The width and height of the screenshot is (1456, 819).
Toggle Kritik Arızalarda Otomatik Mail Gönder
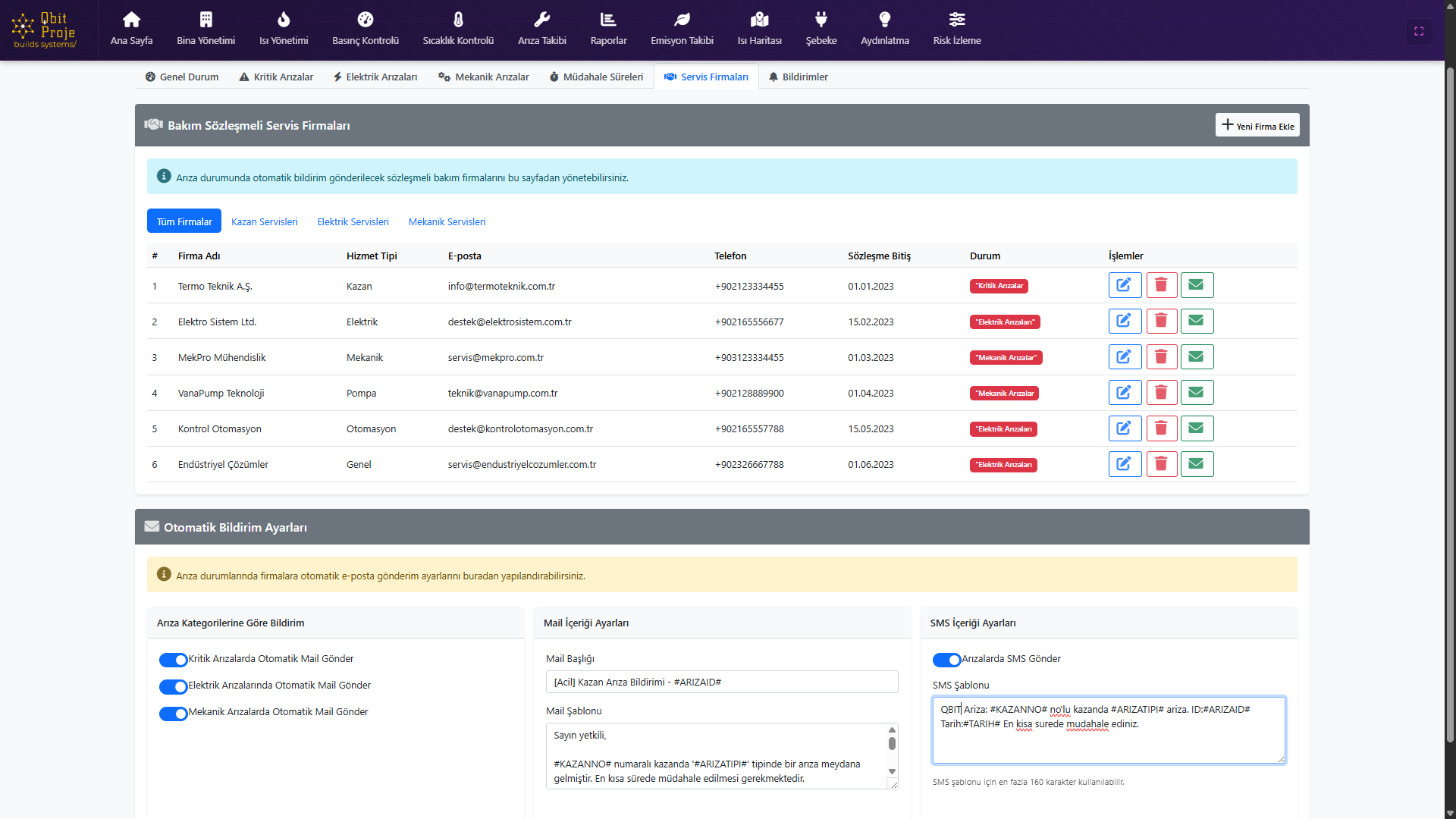coord(173,660)
